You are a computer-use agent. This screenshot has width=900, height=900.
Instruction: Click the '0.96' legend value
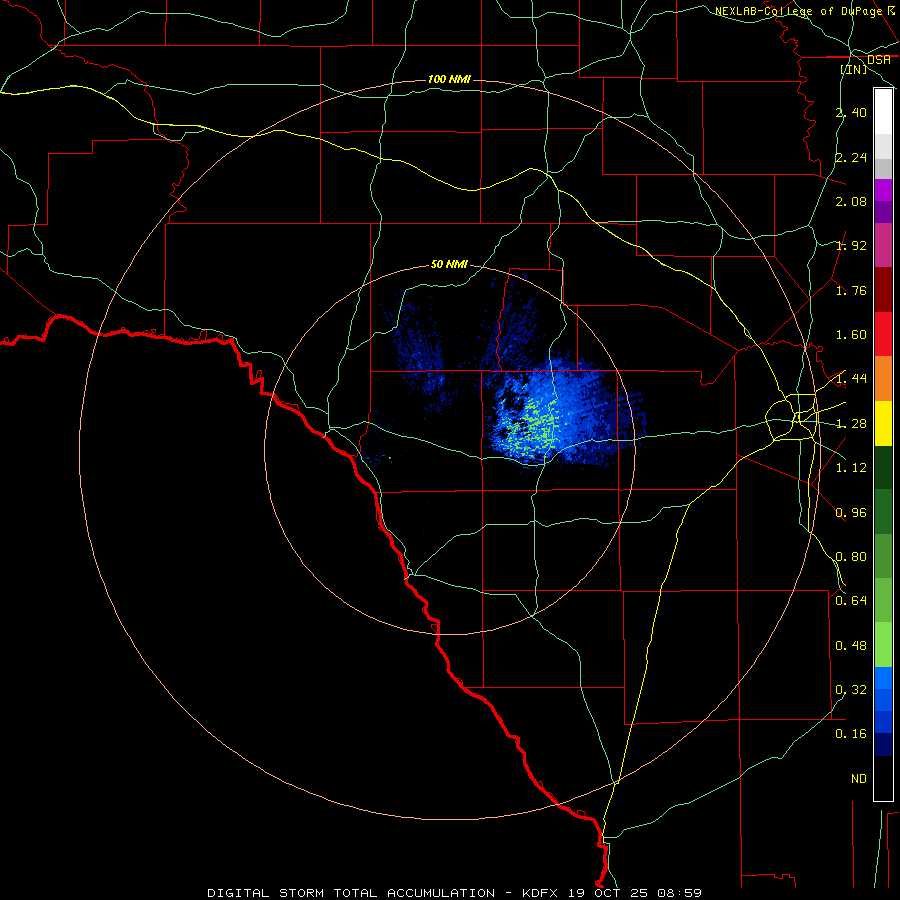pyautogui.click(x=851, y=513)
